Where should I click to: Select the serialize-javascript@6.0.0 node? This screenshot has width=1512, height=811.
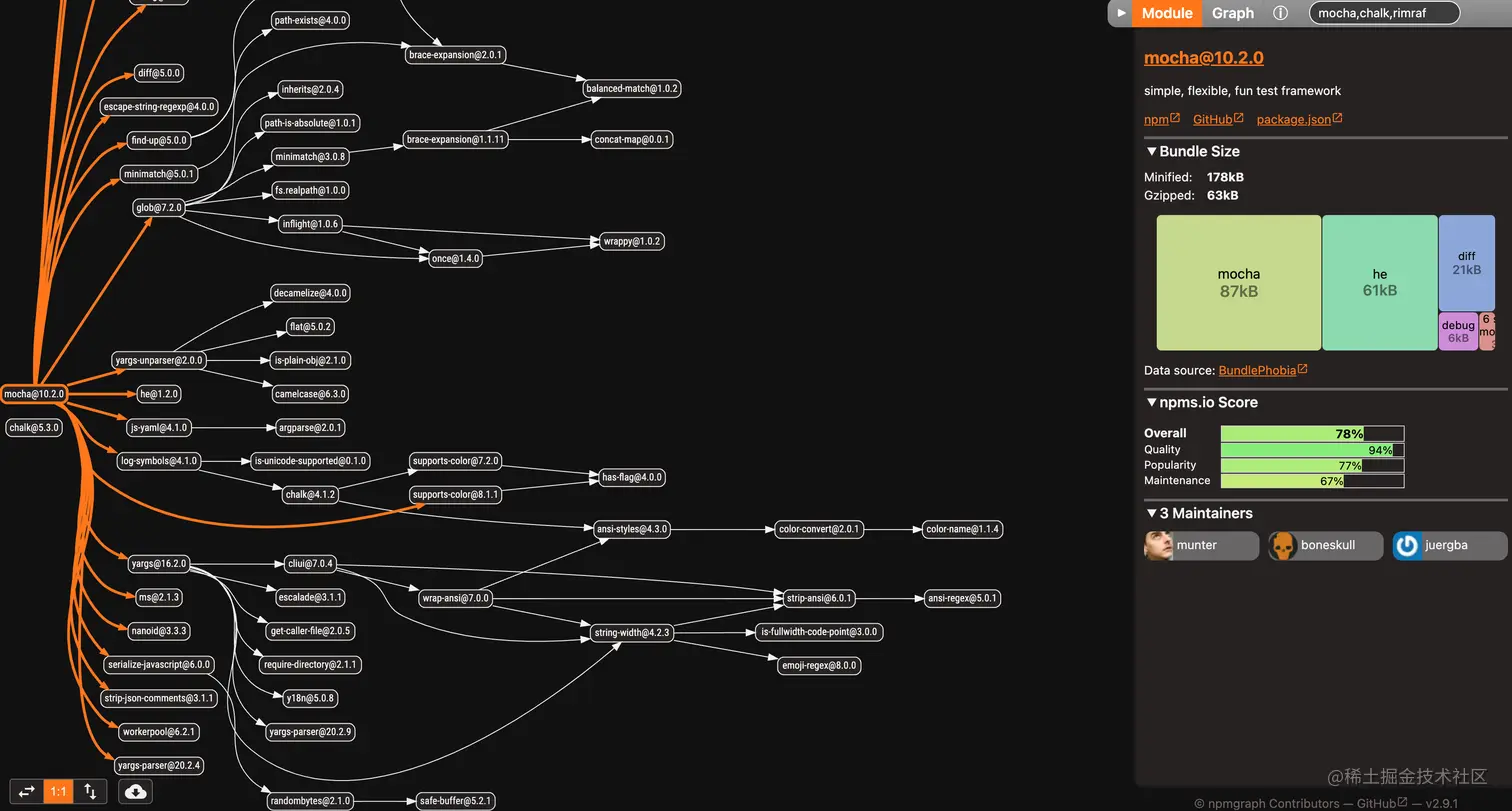pyautogui.click(x=159, y=664)
